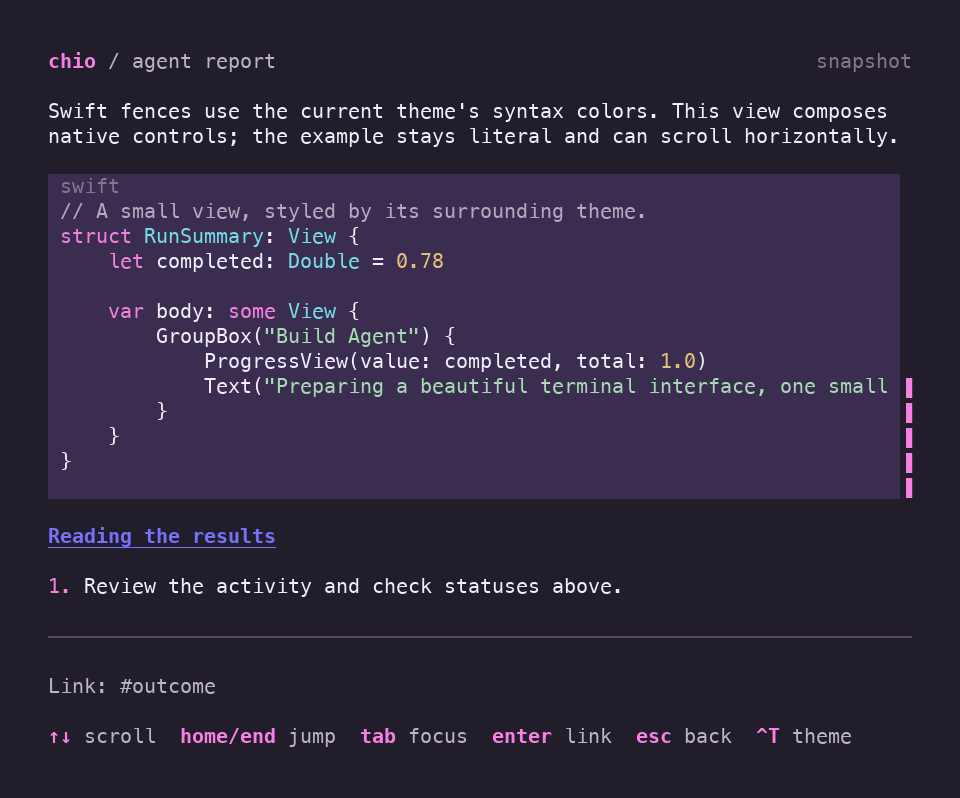This screenshot has height=798, width=960.
Task: Click the GroupBox("Build Agent") code line
Action: coord(306,336)
